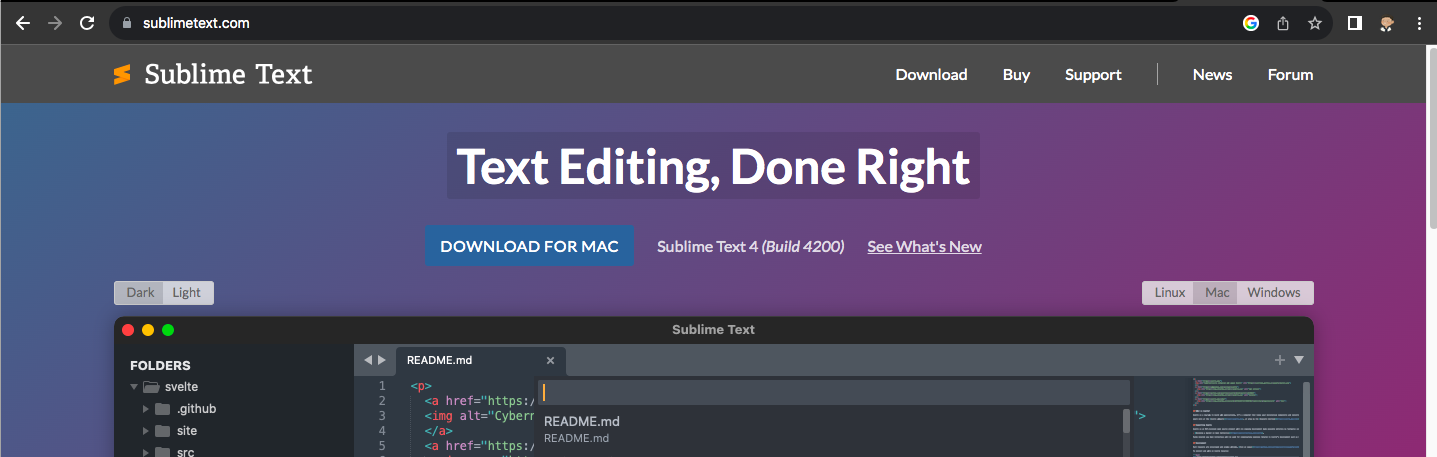This screenshot has width=1437, height=457.
Task: Bookmark this page with the star icon
Action: coord(1315,23)
